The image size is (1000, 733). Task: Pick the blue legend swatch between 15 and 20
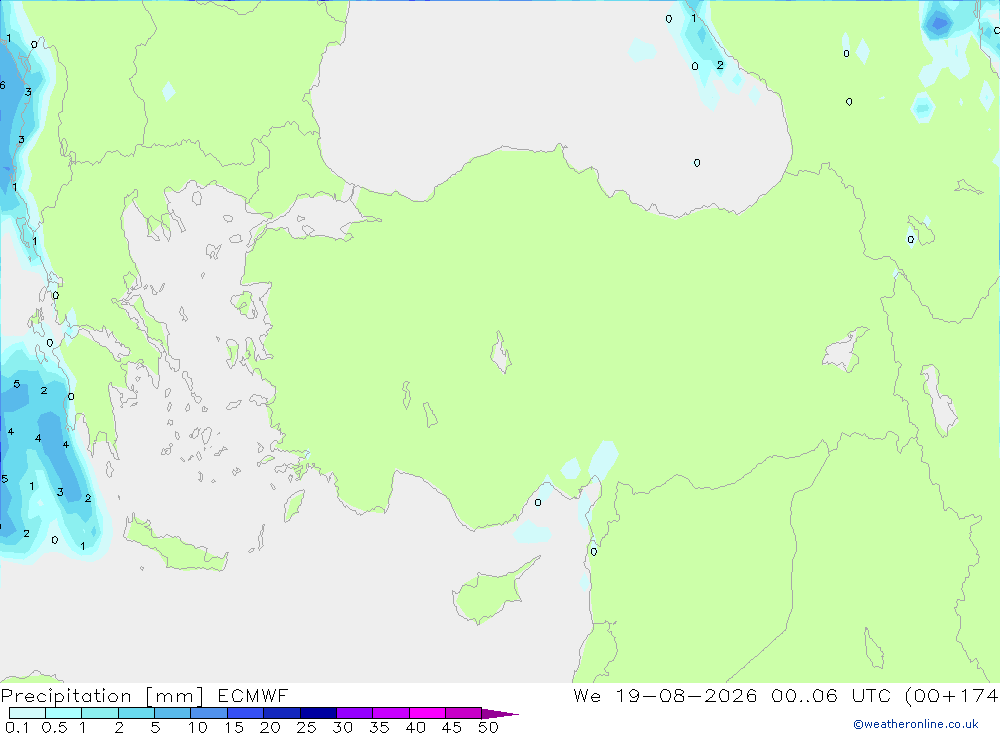coord(245,713)
